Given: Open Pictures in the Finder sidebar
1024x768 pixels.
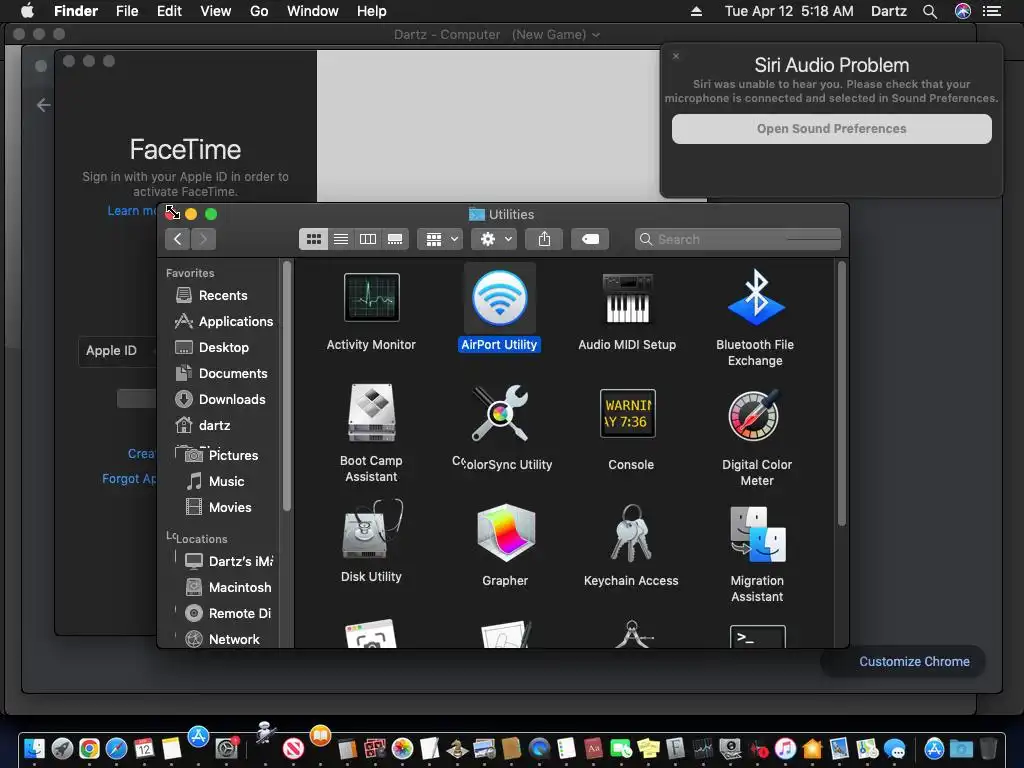Looking at the screenshot, I should [224, 455].
